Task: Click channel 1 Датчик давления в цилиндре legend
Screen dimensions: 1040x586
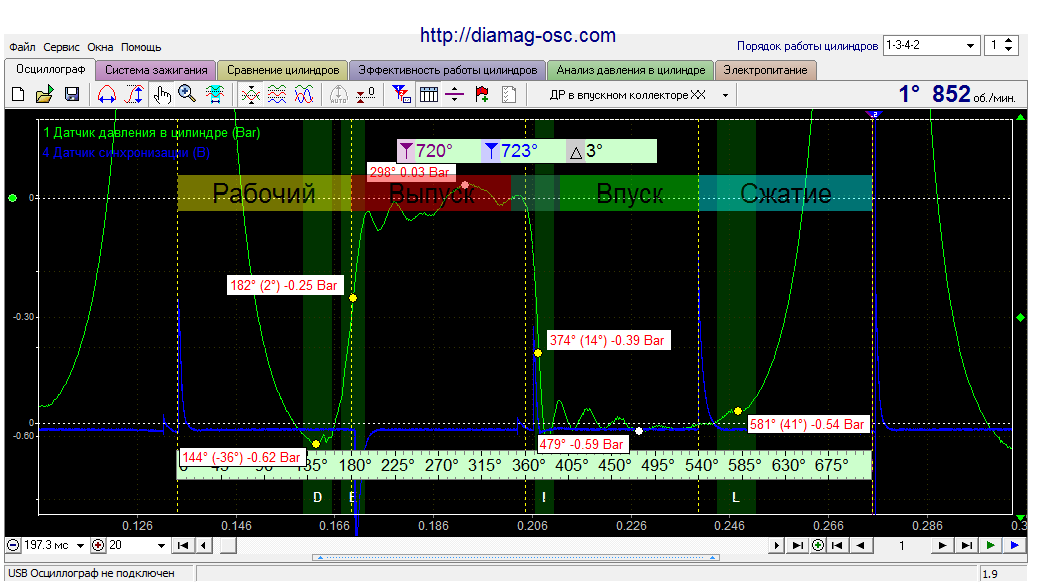Action: pos(151,133)
